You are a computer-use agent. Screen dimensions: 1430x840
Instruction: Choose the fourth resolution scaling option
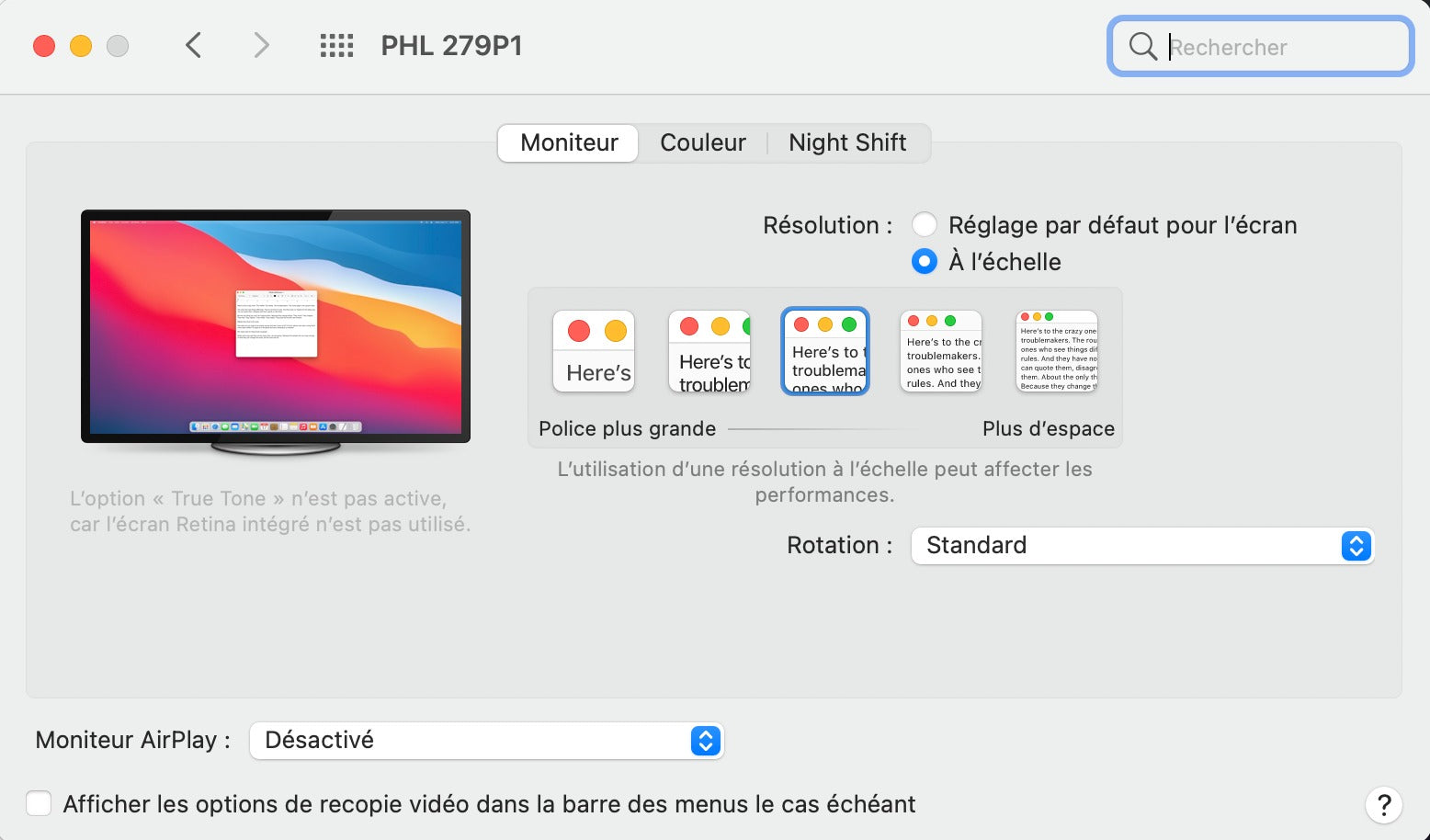[x=941, y=351]
